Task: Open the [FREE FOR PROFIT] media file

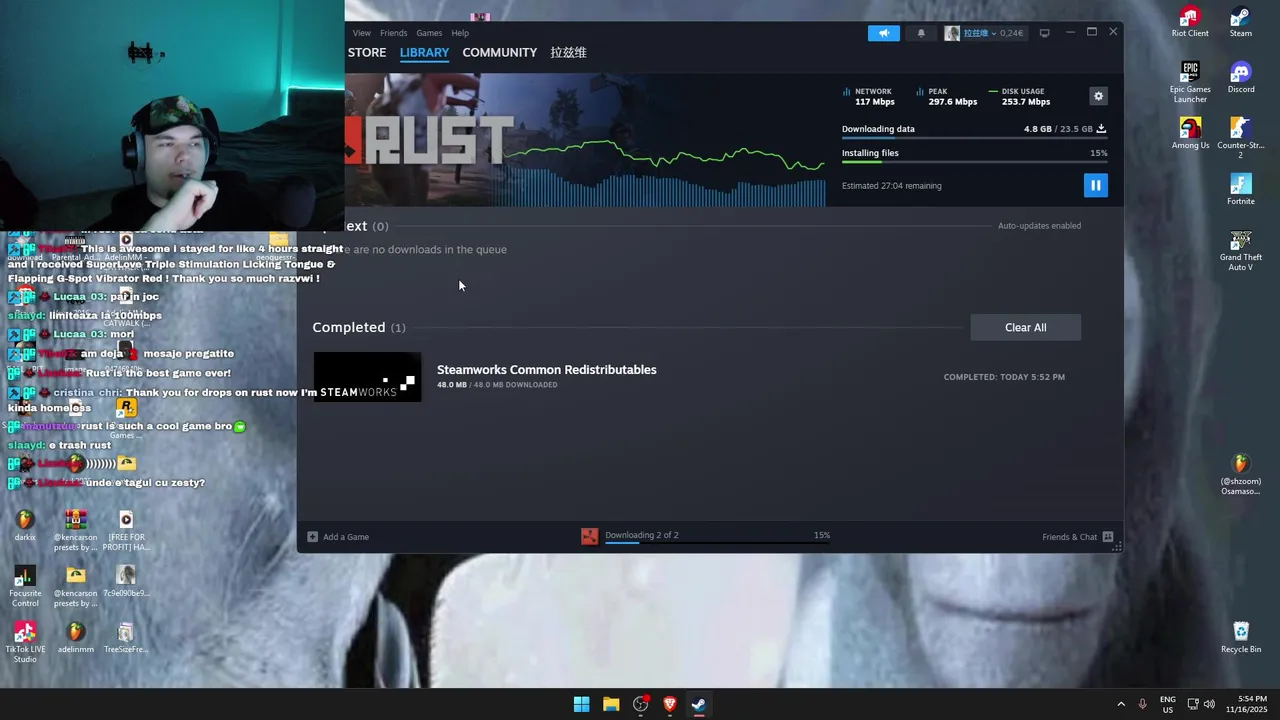Action: (126, 530)
